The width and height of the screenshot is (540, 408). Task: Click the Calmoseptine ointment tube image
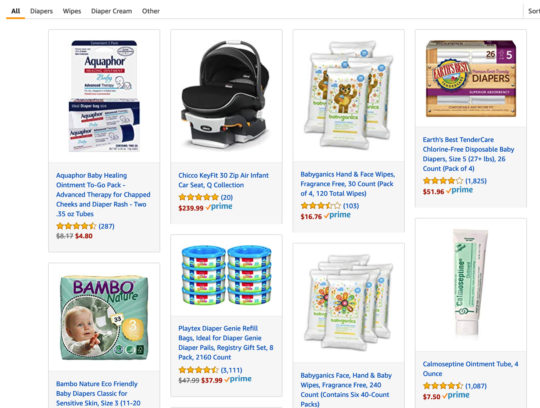pos(471,283)
